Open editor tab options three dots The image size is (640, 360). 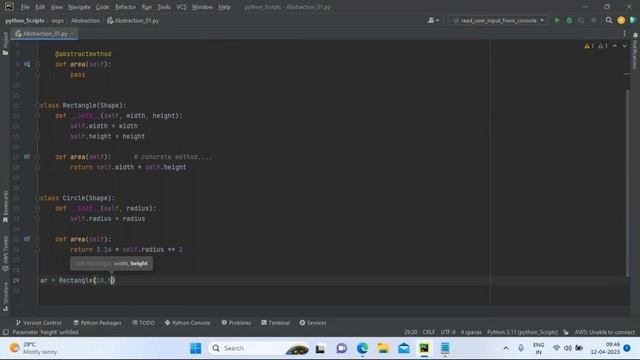[624, 33]
